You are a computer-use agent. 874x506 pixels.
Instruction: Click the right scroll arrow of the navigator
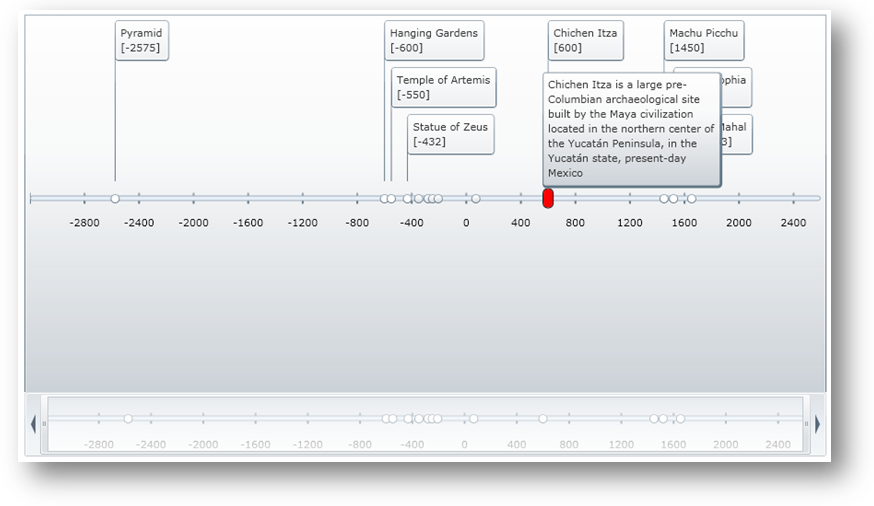(817, 424)
